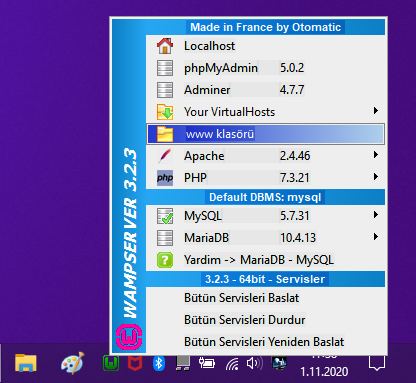Click the Wi-Fi network tray icon

coord(232,364)
